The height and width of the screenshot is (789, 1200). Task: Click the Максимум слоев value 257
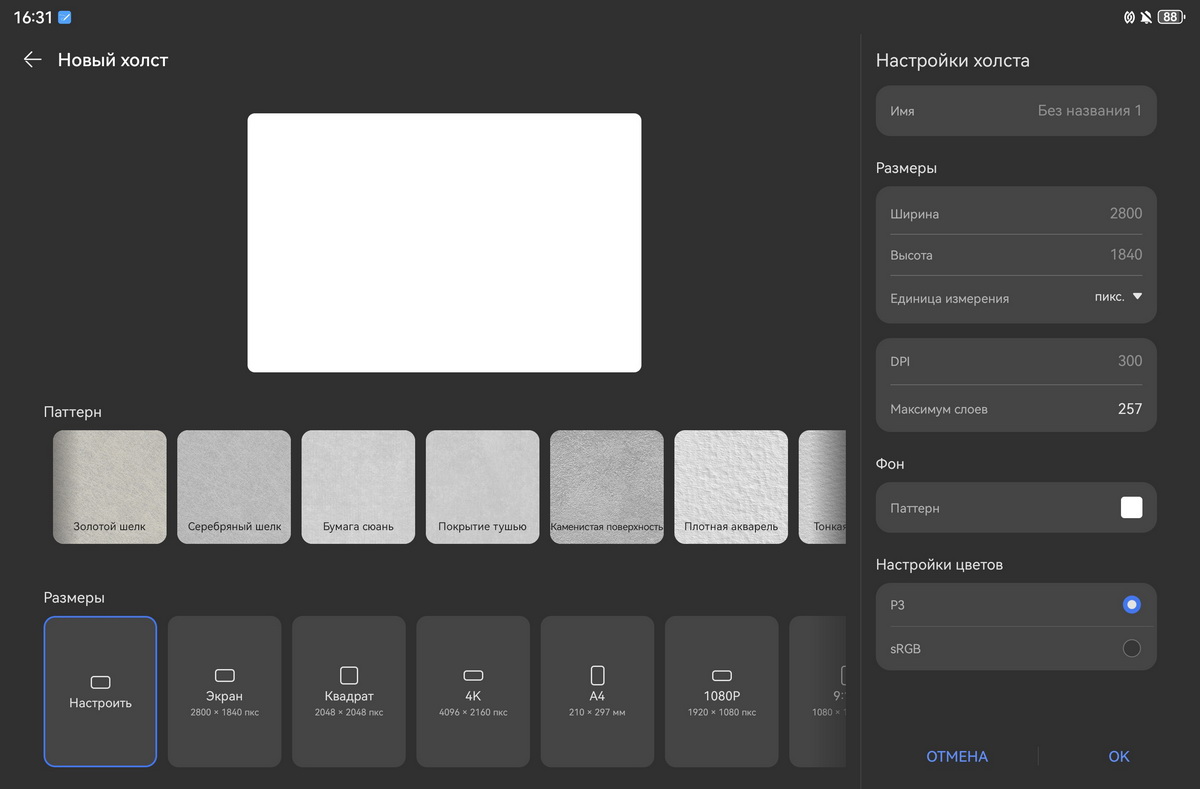[1129, 409]
